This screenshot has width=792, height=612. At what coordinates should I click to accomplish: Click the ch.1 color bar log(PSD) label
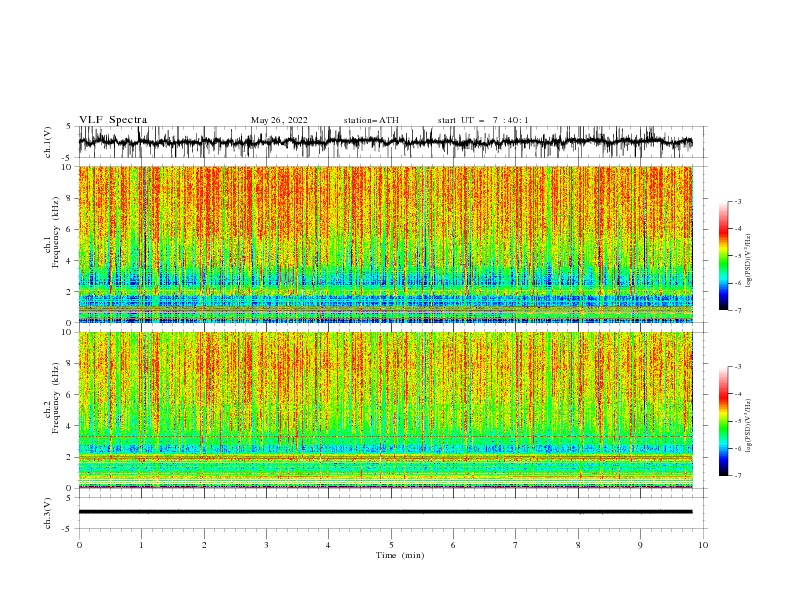point(749,261)
